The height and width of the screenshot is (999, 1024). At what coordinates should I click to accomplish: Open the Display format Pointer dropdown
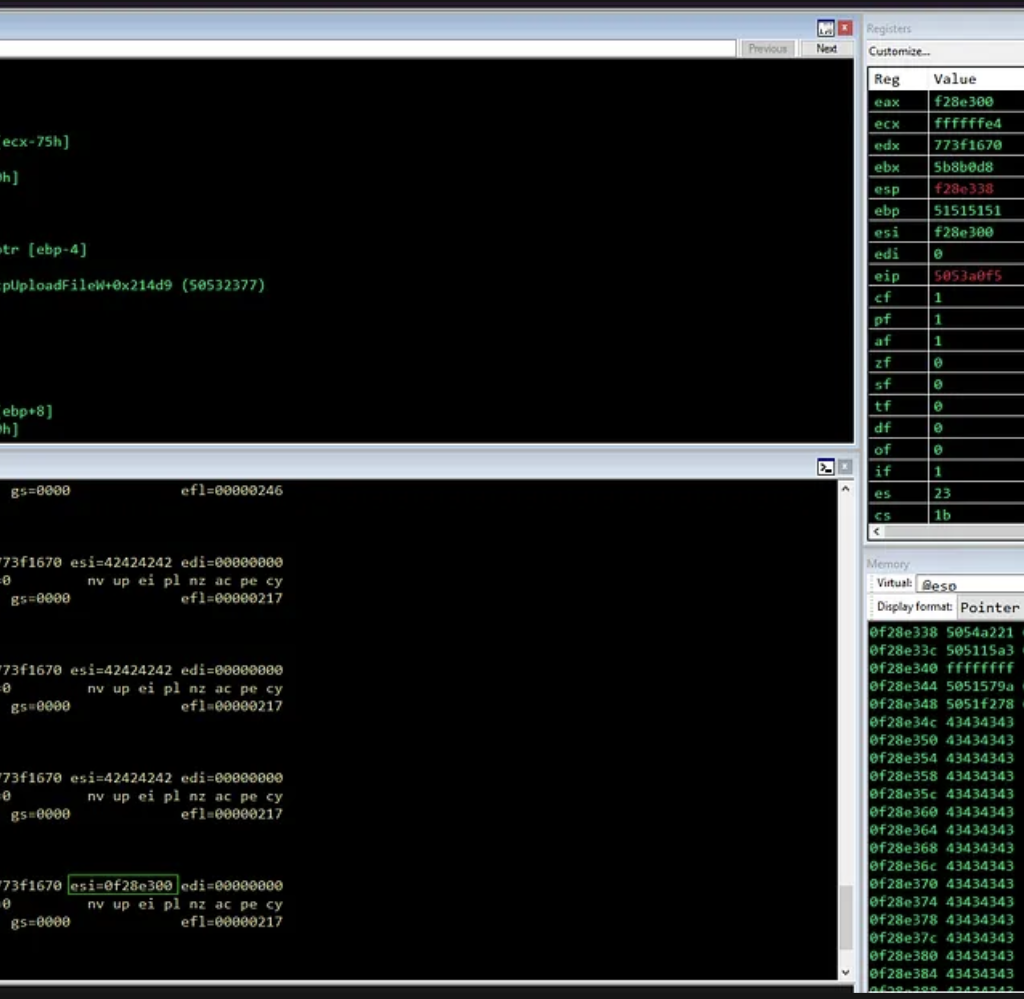pyautogui.click(x=989, y=607)
